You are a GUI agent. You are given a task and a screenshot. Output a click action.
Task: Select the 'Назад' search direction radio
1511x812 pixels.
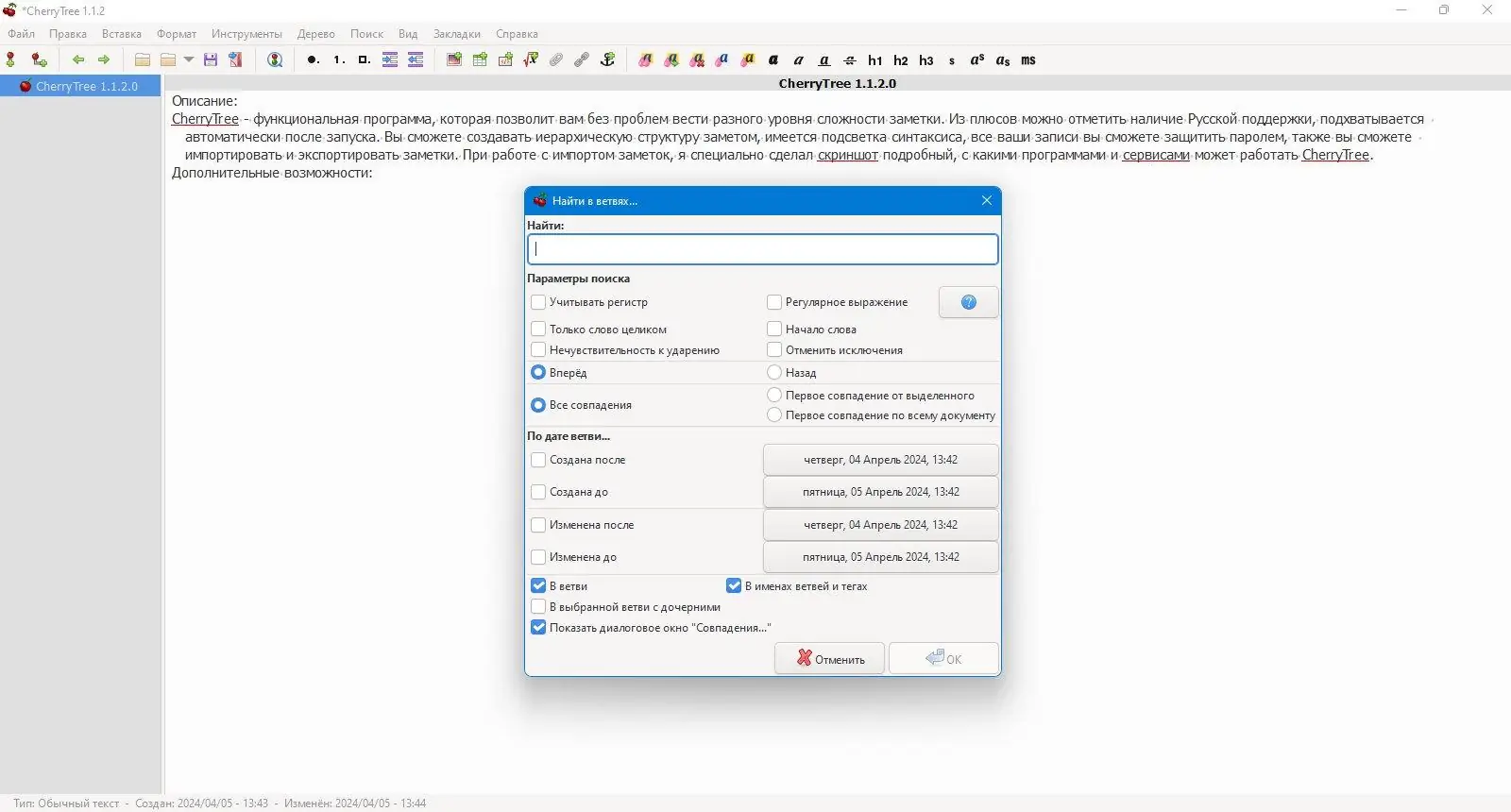click(x=774, y=372)
